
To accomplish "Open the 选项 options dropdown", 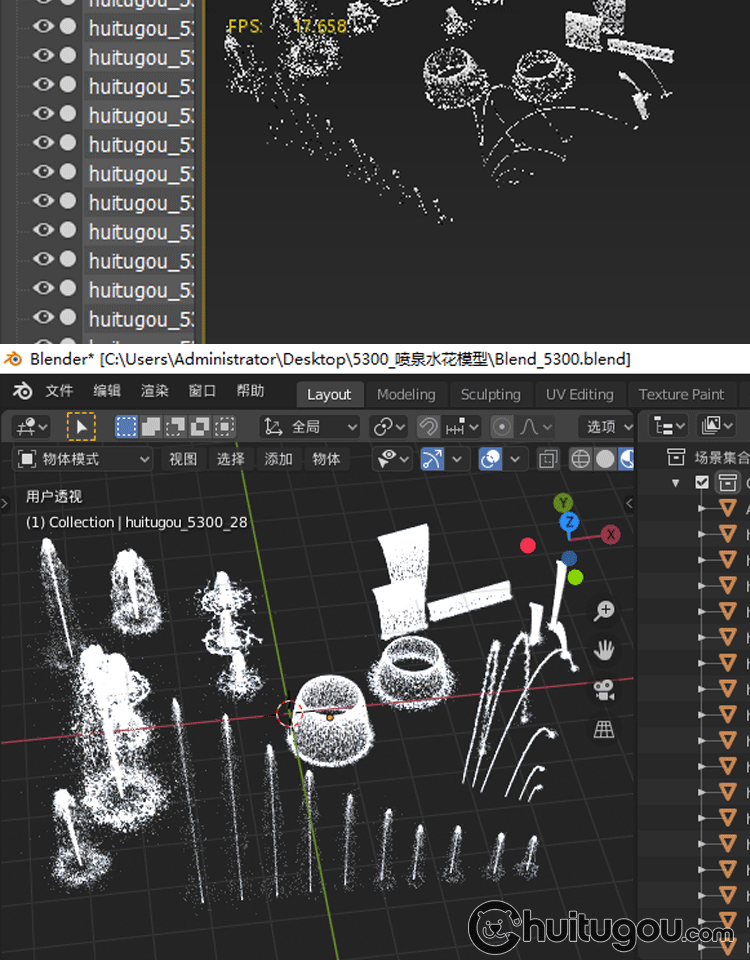I will 607,427.
